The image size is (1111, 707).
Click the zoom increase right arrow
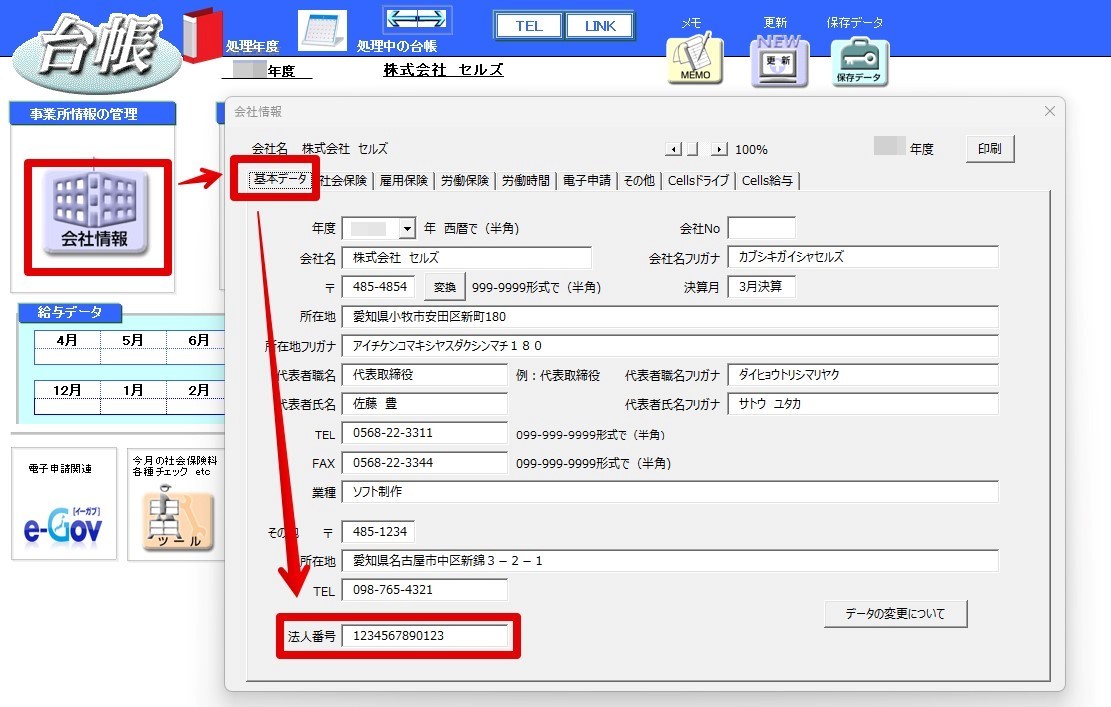point(719,149)
